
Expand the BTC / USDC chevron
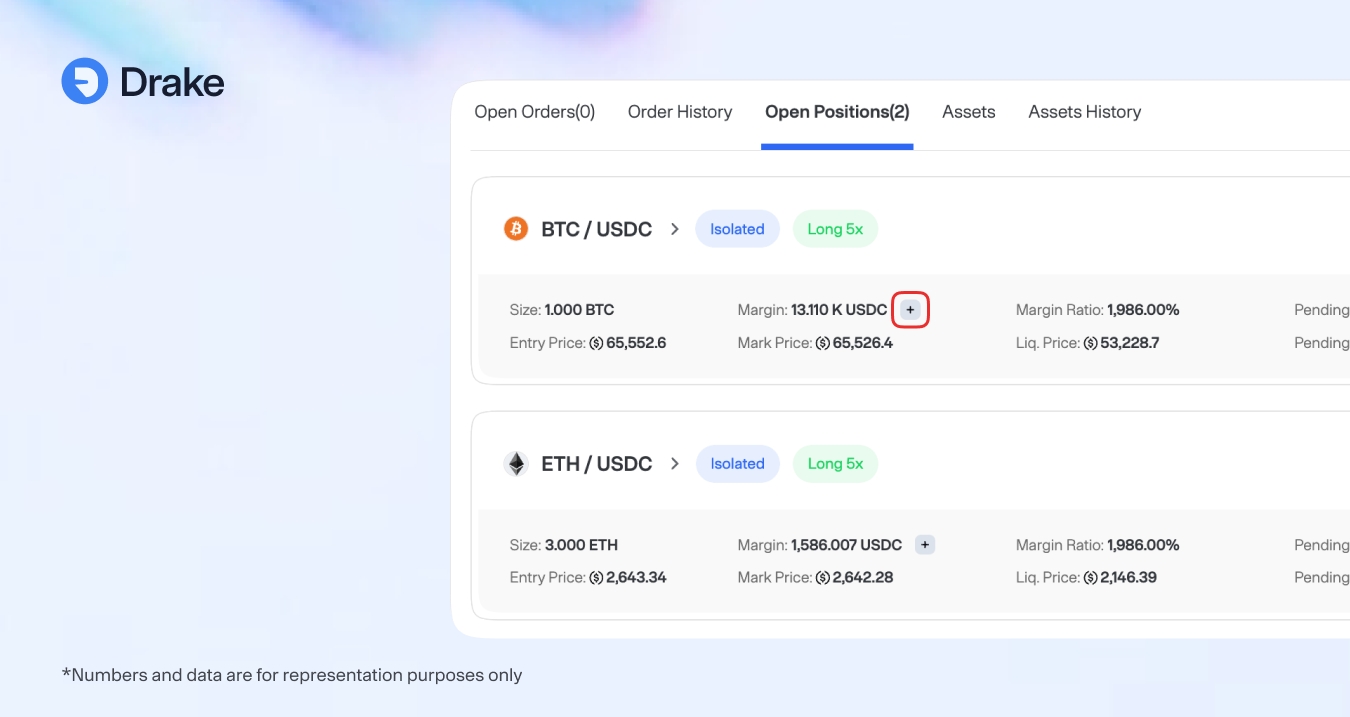tap(675, 229)
